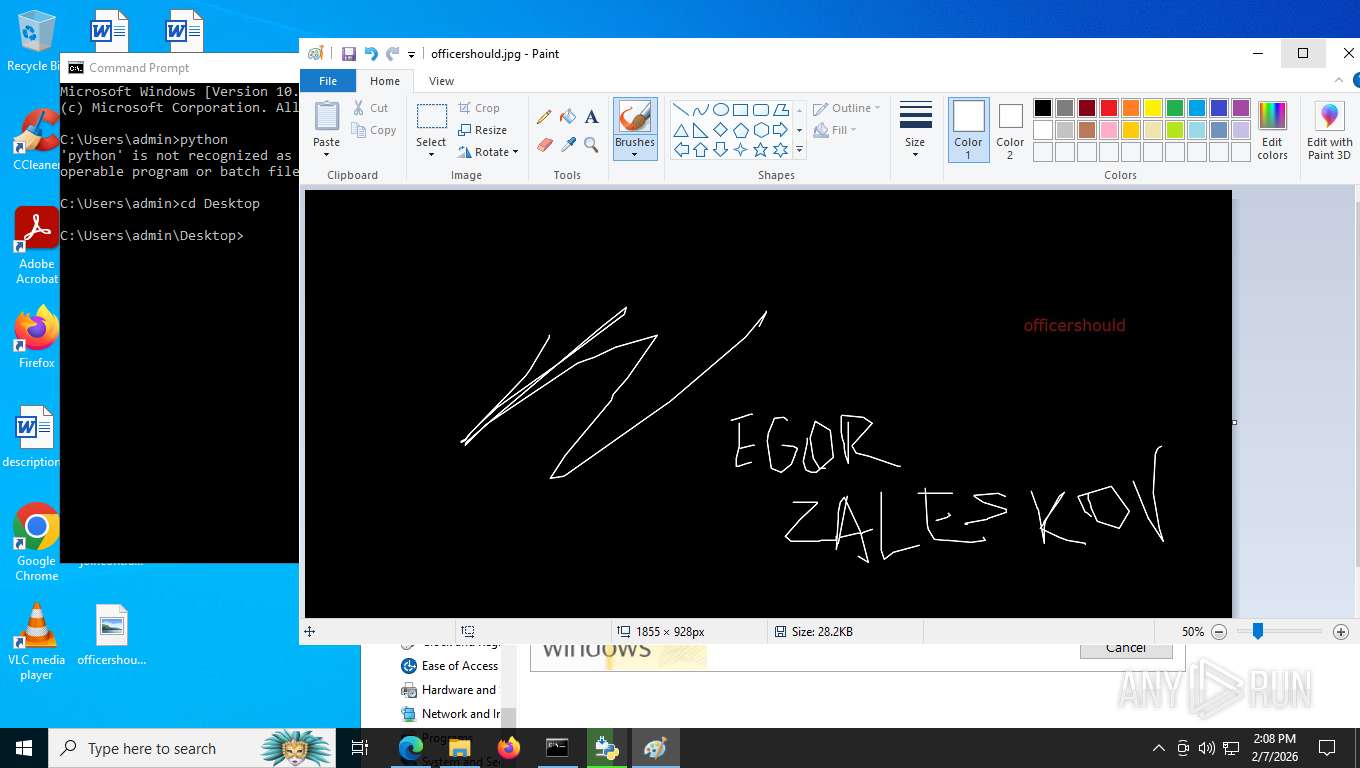Image resolution: width=1360 pixels, height=768 pixels.
Task: Open the Rotate dropdown menu
Action: tap(489, 152)
